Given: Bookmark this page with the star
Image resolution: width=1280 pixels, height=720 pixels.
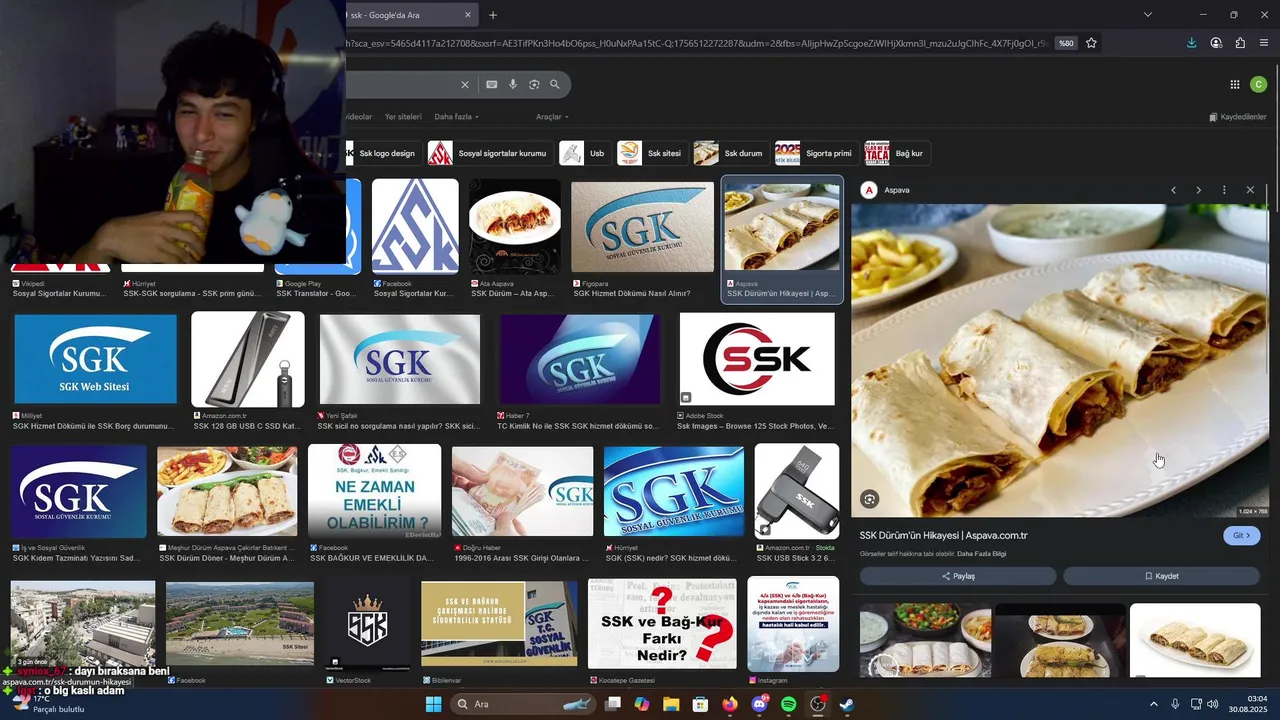Looking at the screenshot, I should (x=1091, y=43).
